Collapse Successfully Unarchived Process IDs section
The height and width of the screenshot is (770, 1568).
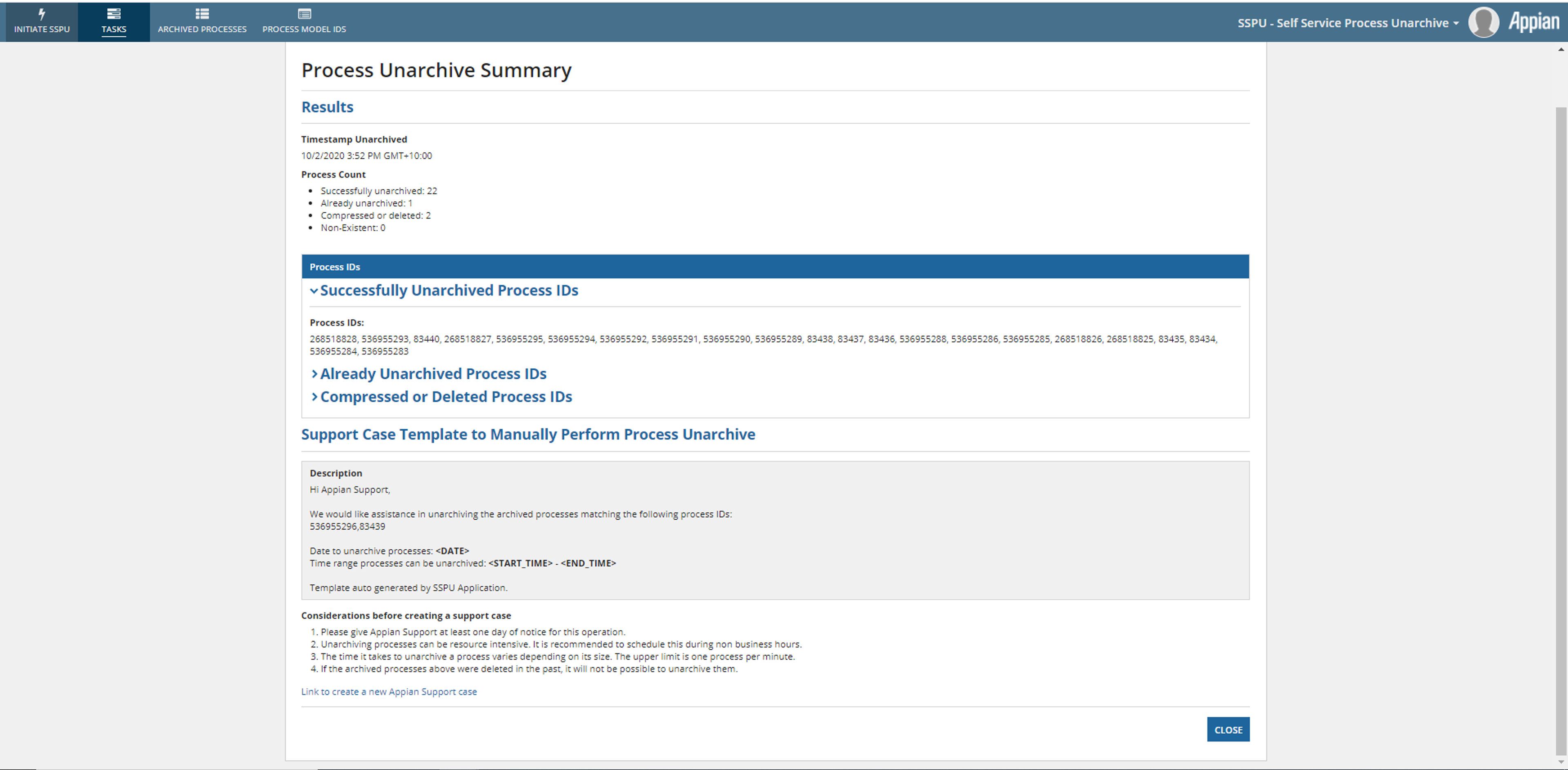click(444, 290)
